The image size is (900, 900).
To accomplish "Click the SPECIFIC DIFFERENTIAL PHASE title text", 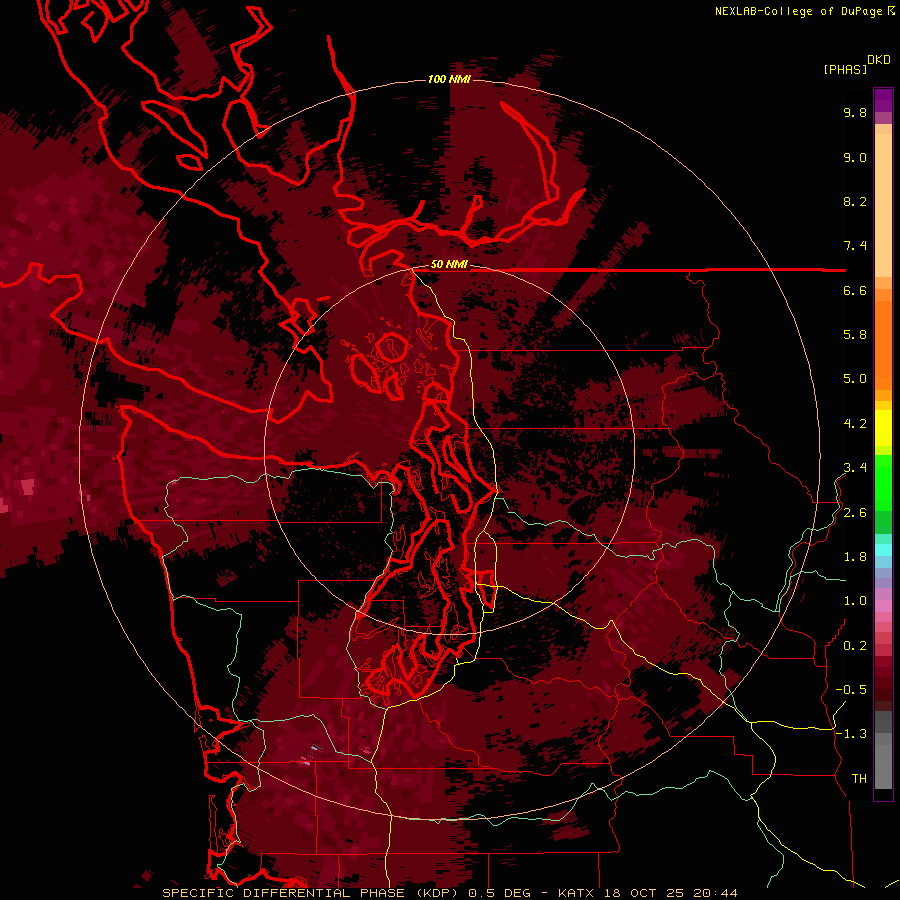I will point(283,893).
